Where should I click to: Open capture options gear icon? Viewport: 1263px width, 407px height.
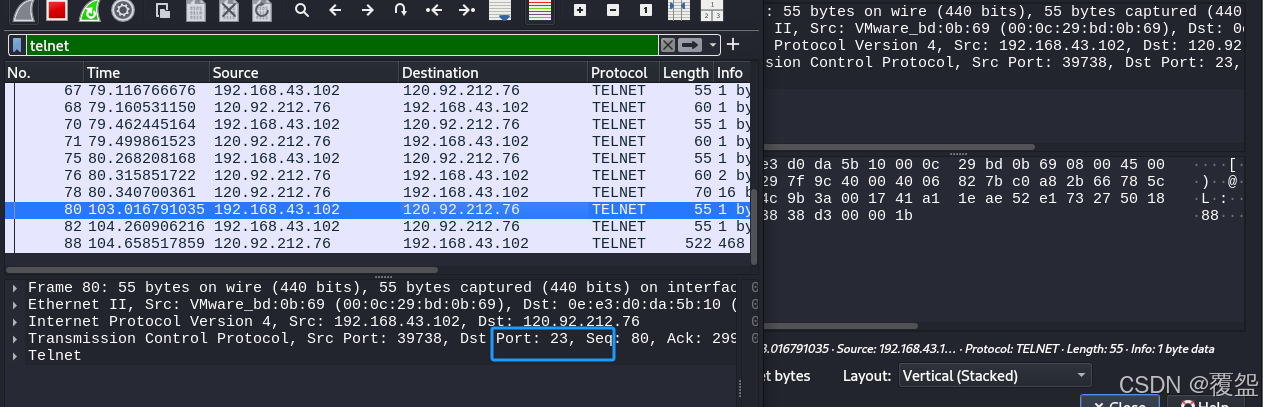(123, 10)
